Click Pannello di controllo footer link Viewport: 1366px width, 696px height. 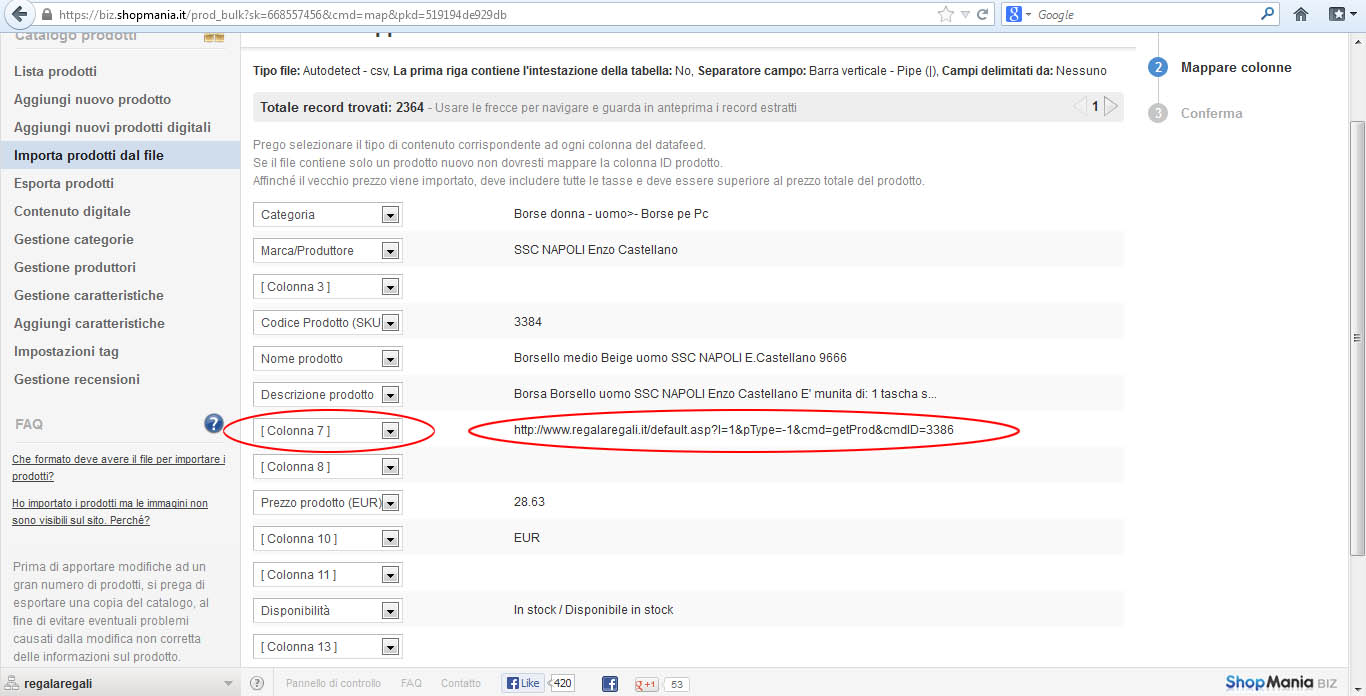pos(333,683)
